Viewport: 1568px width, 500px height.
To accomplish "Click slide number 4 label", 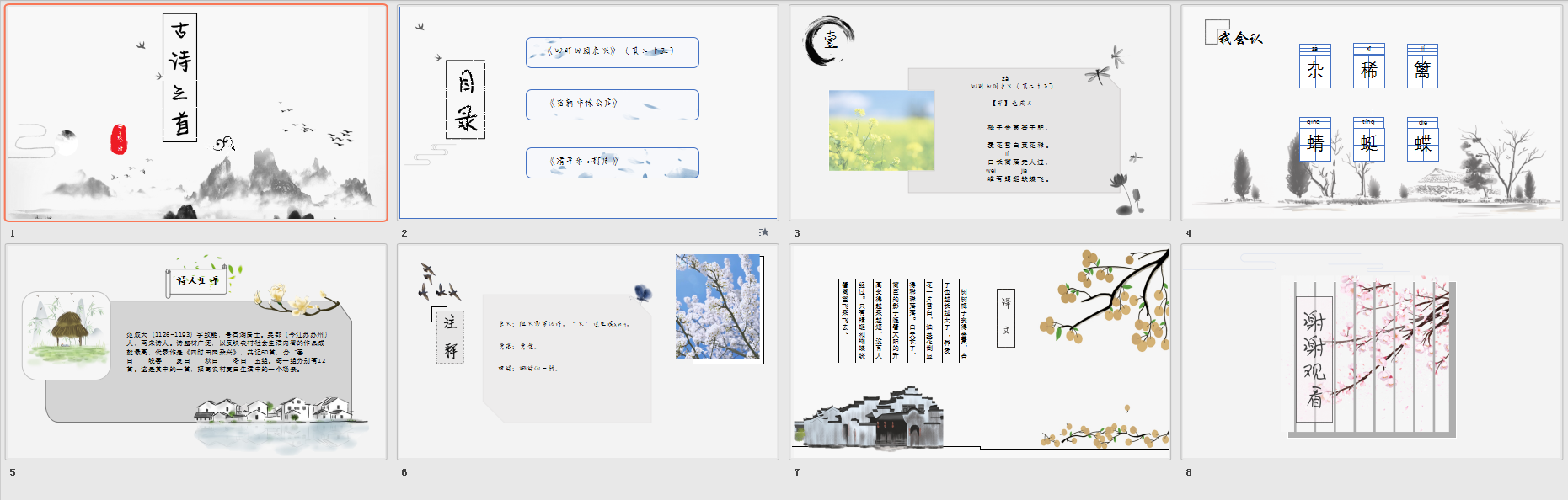I will (1189, 233).
